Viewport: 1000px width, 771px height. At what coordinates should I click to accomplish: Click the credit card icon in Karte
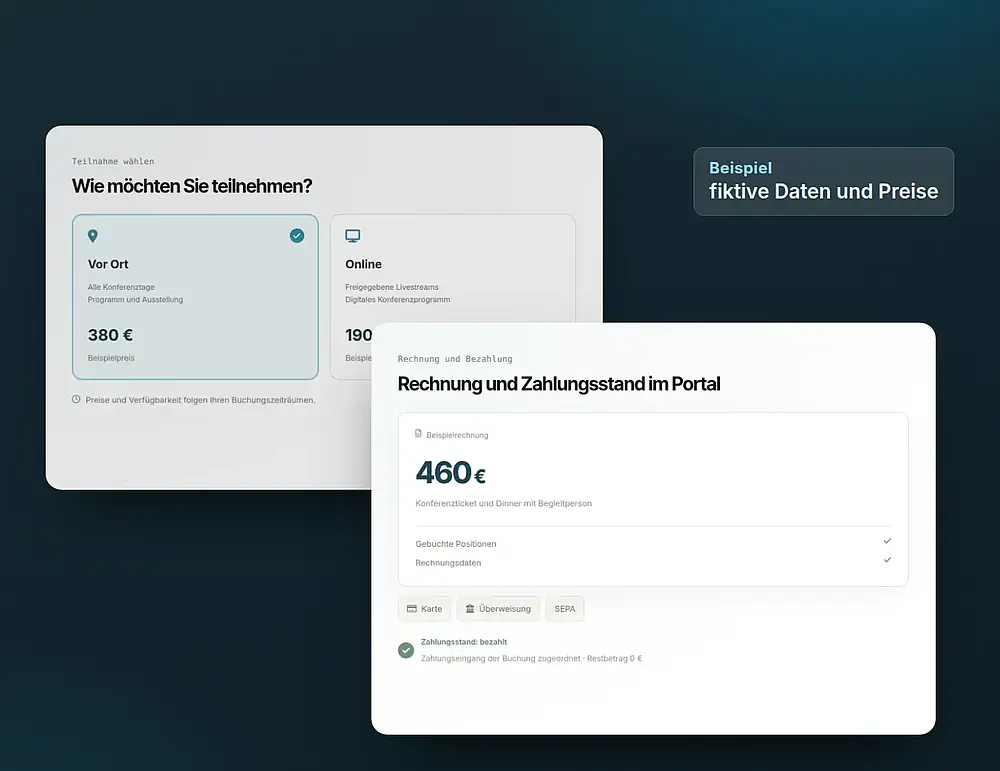tap(412, 609)
